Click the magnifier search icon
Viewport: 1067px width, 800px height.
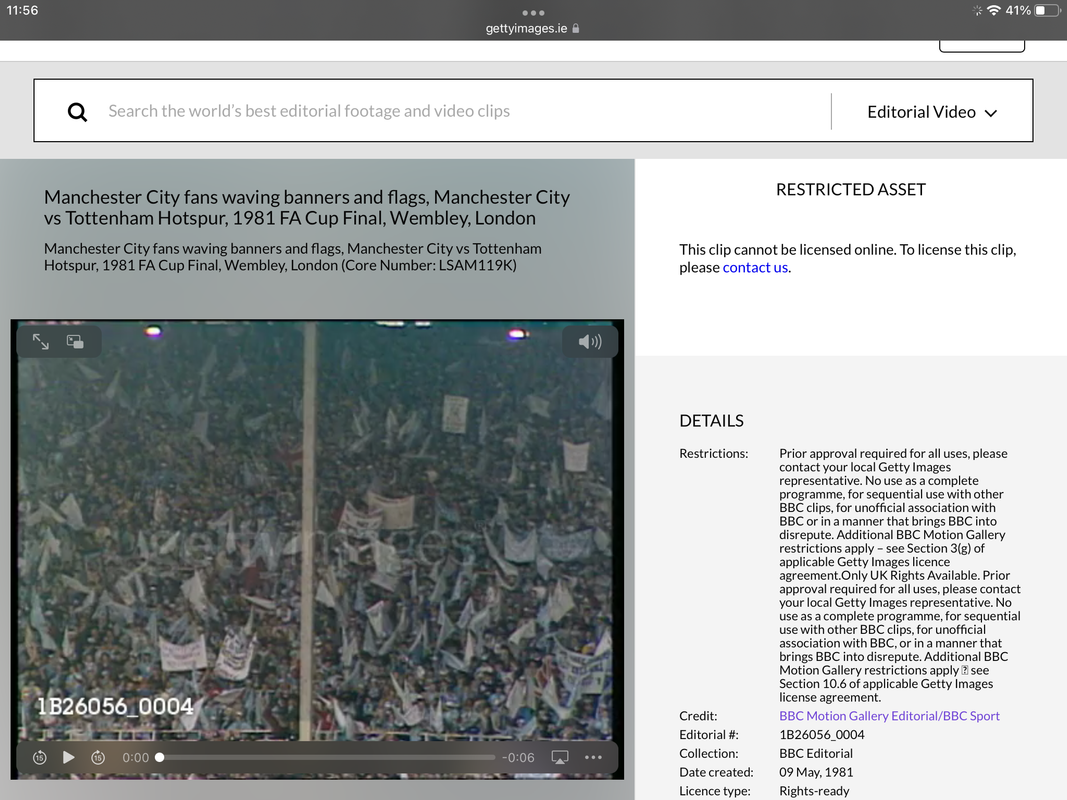(78, 112)
